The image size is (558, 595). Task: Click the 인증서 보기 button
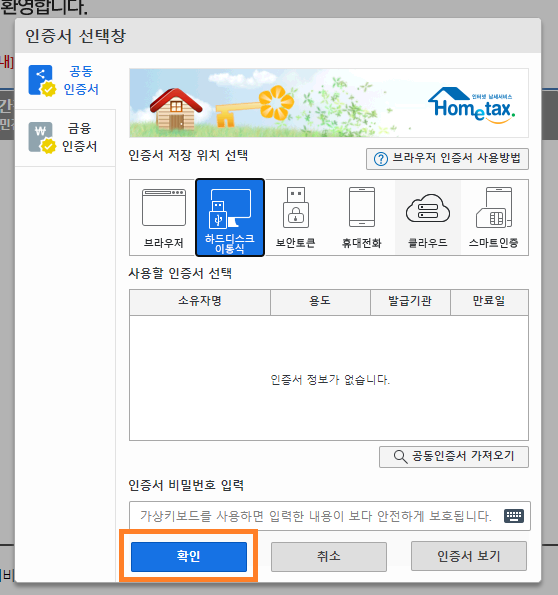click(x=469, y=556)
